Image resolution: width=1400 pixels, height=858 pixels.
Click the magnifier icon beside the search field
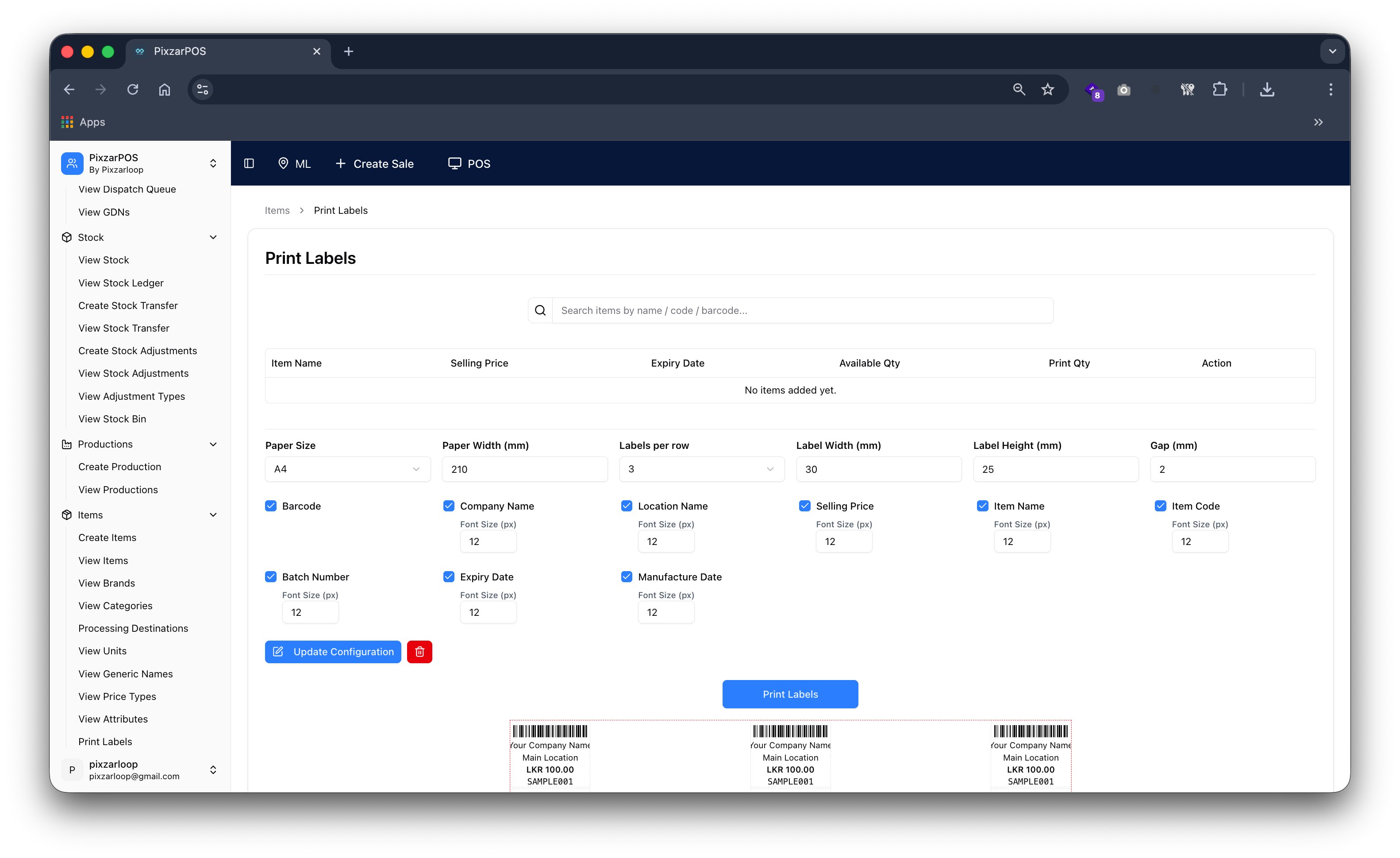(x=540, y=310)
